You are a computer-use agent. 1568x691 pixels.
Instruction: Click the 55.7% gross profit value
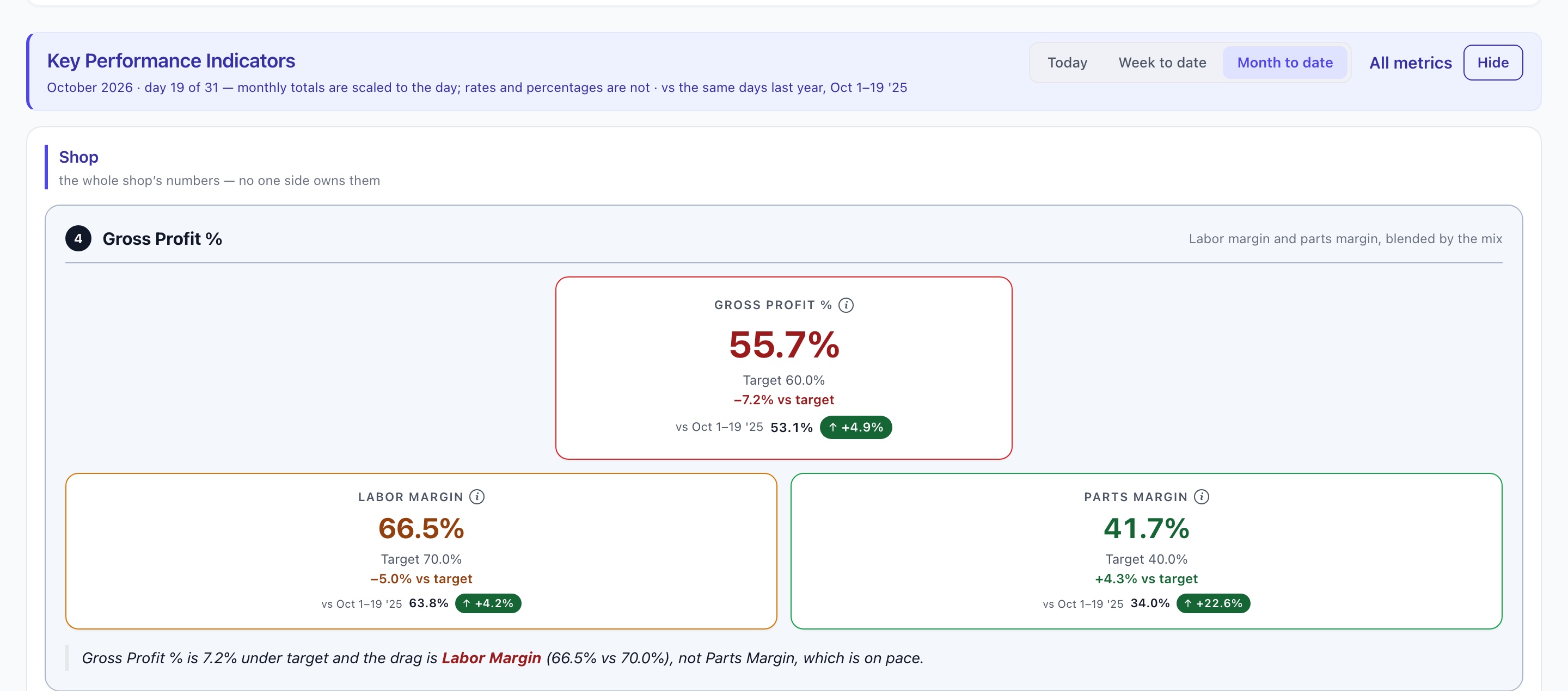pyautogui.click(x=784, y=344)
